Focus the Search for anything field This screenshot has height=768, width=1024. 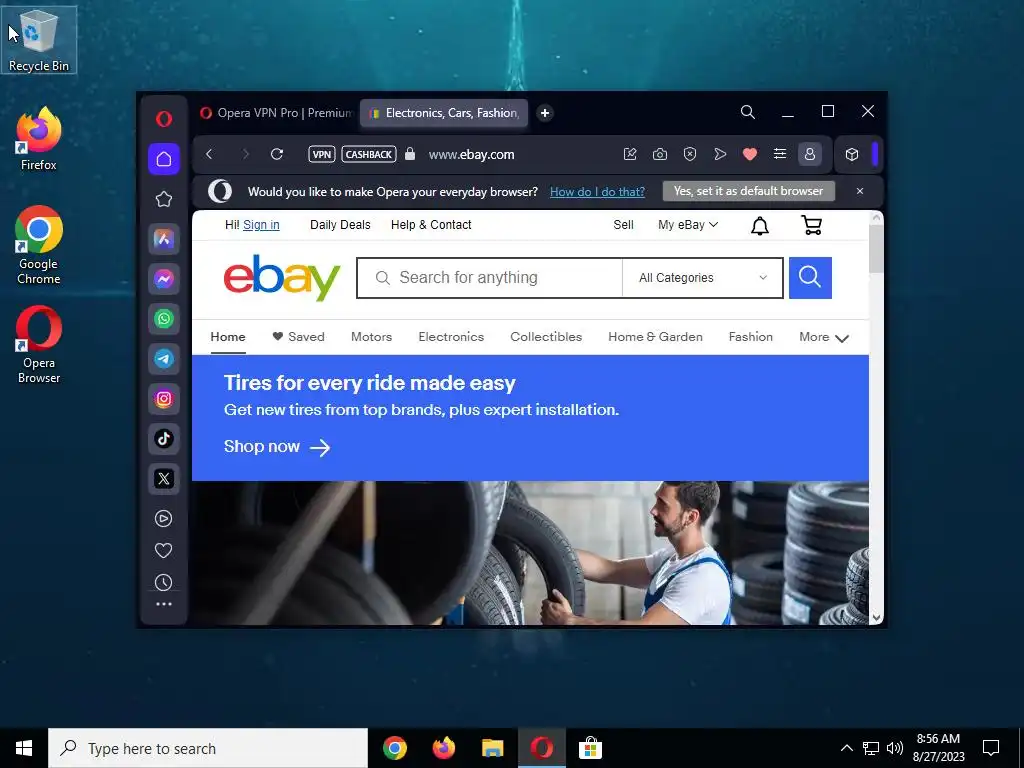490,278
